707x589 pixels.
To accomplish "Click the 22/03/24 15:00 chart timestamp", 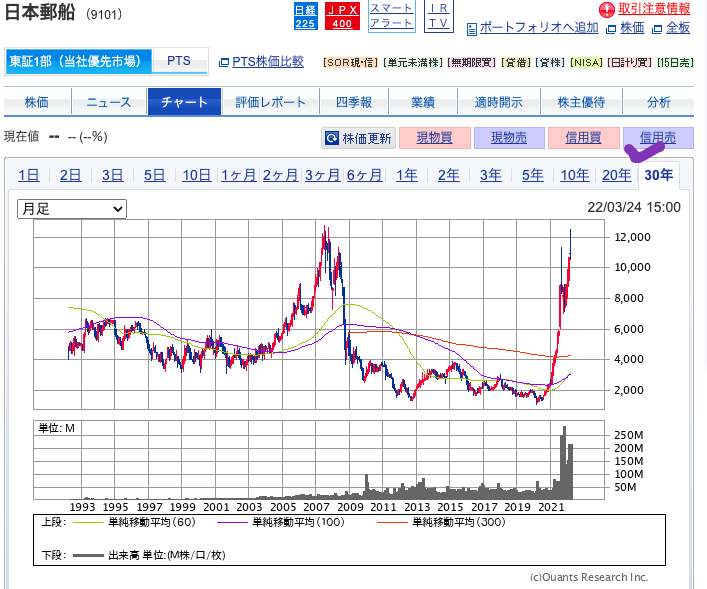I will pos(634,207).
